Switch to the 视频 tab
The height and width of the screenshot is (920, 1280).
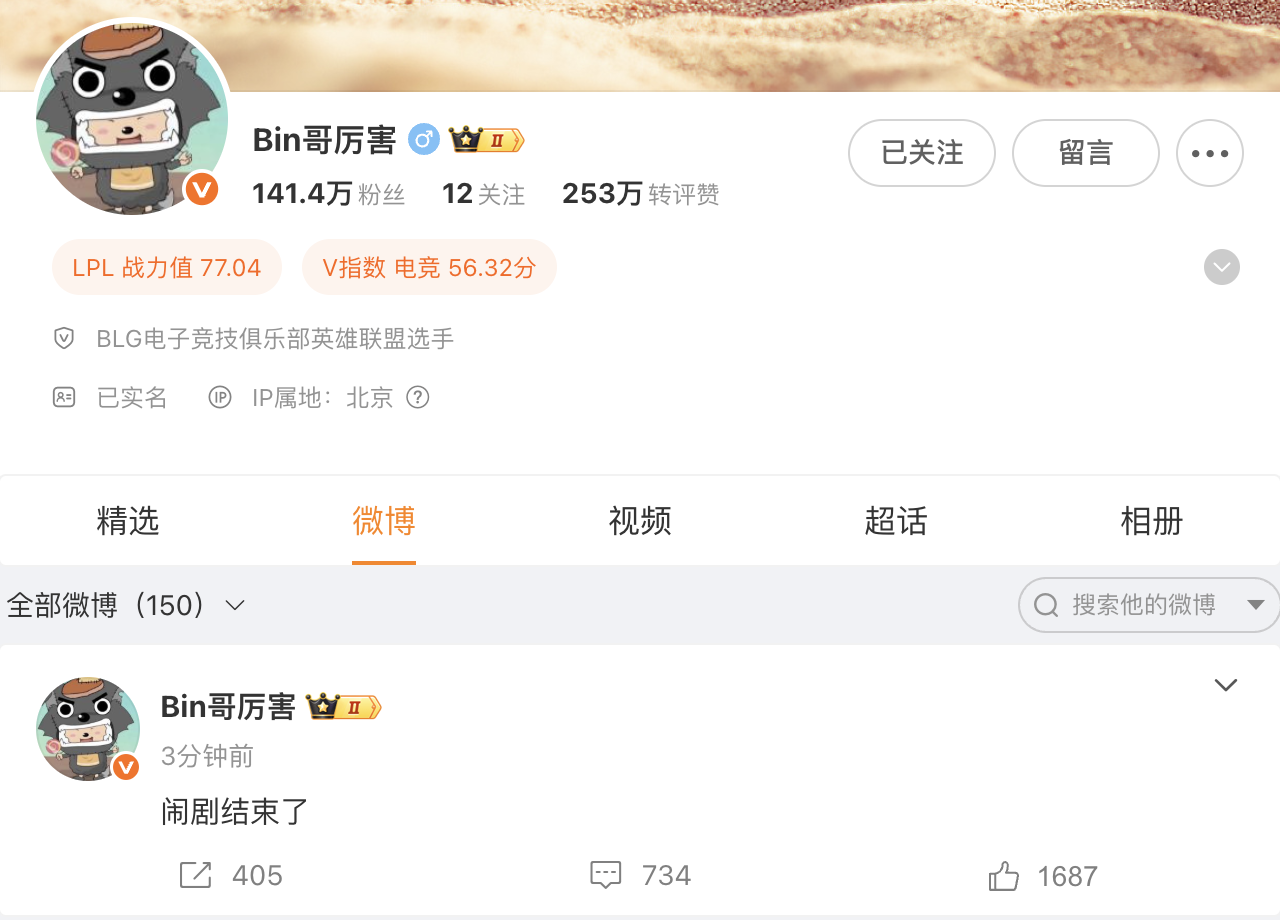tap(640, 521)
